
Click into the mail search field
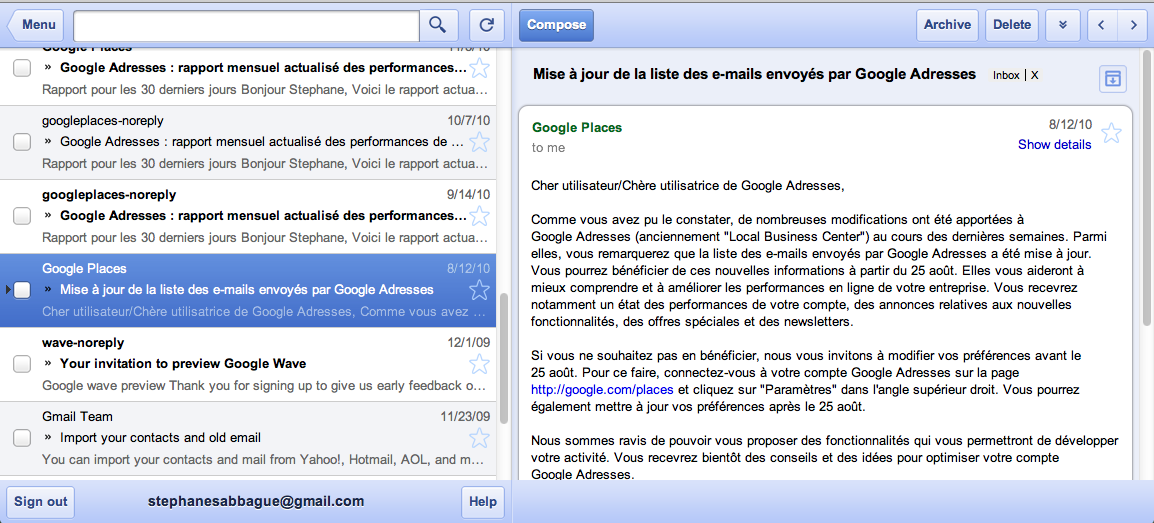coord(246,25)
